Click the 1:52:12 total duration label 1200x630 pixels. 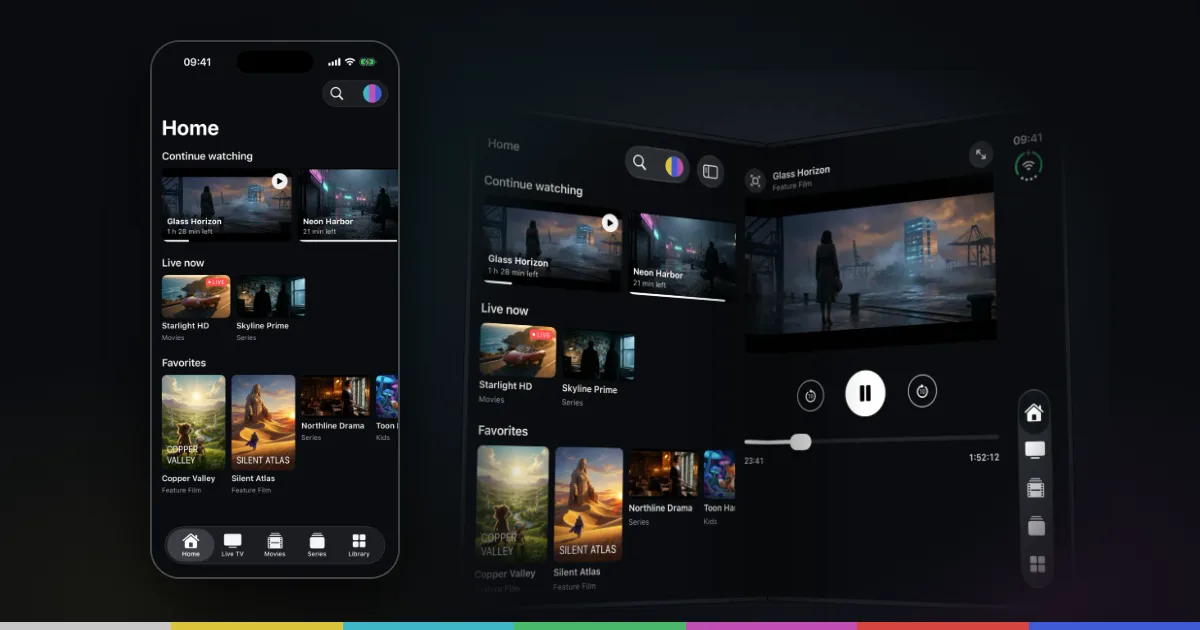984,458
